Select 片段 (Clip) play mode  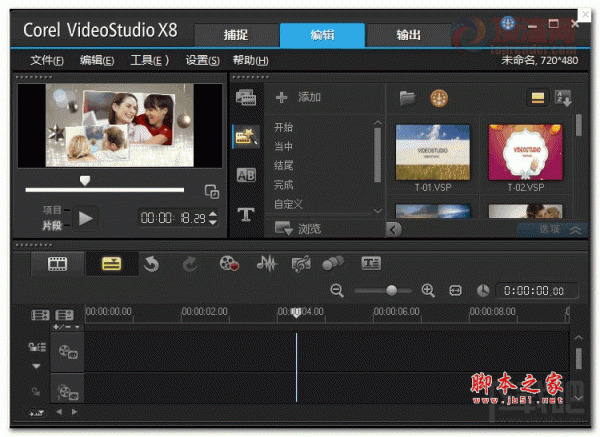[52, 226]
